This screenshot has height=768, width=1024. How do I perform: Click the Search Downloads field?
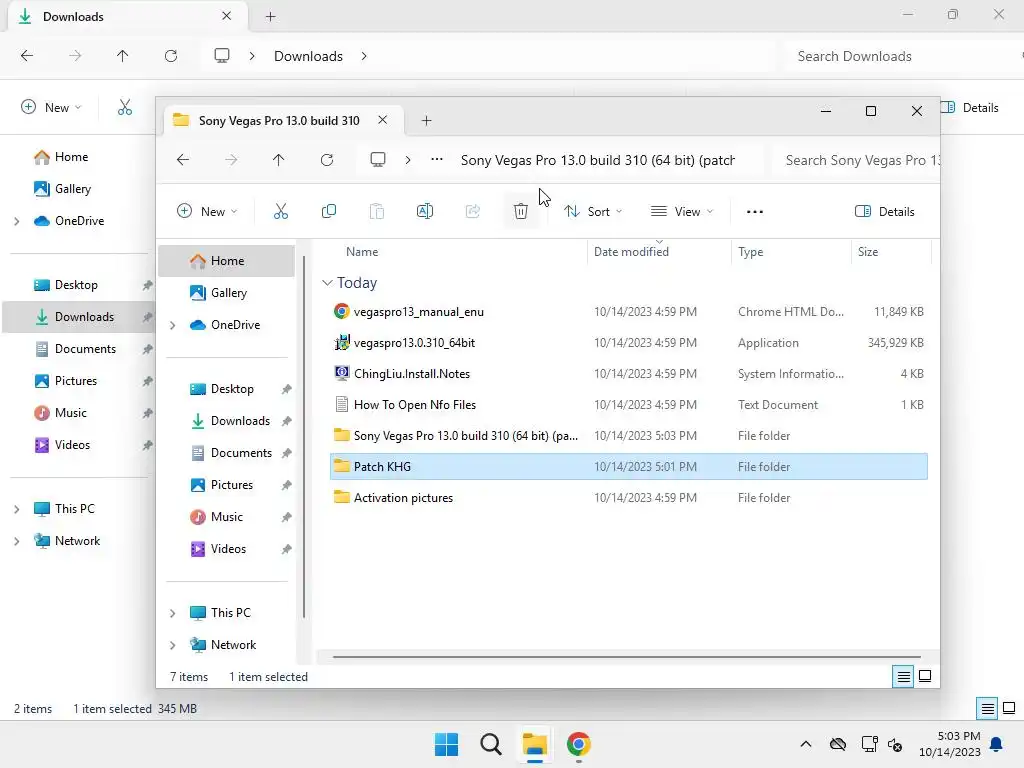tap(904, 56)
